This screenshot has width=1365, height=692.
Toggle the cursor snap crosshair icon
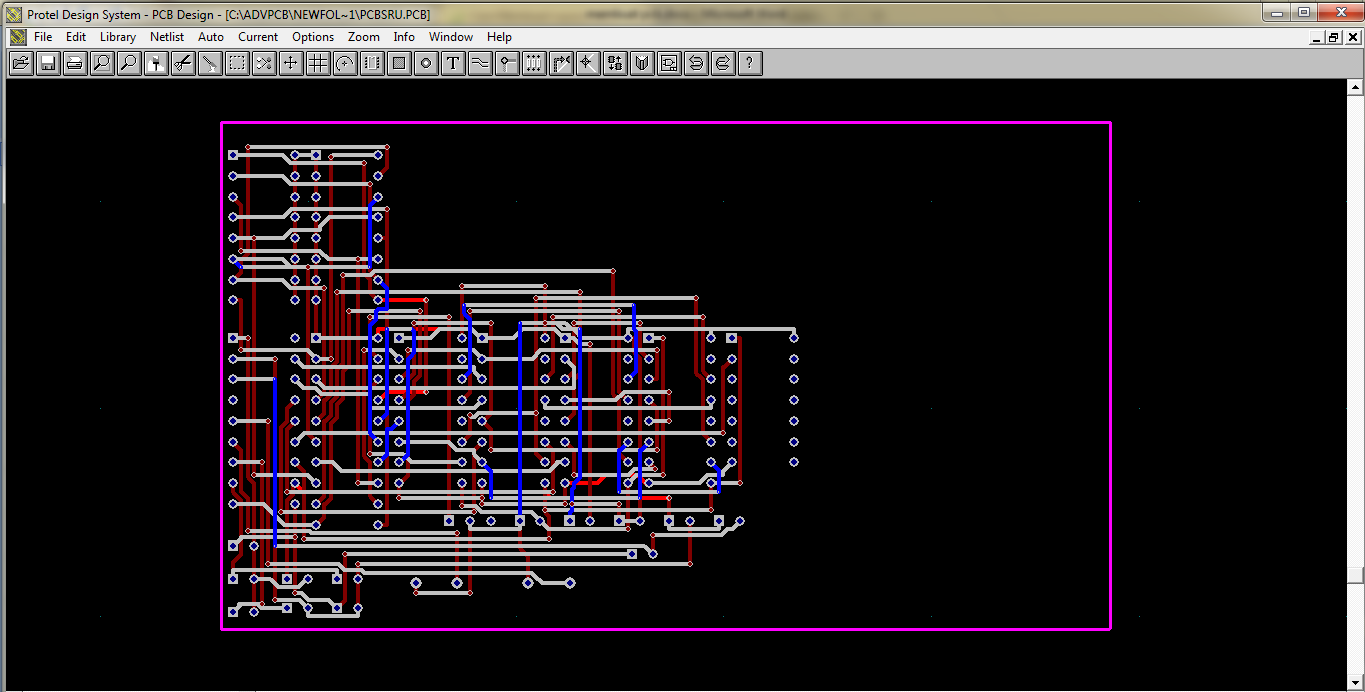(587, 62)
